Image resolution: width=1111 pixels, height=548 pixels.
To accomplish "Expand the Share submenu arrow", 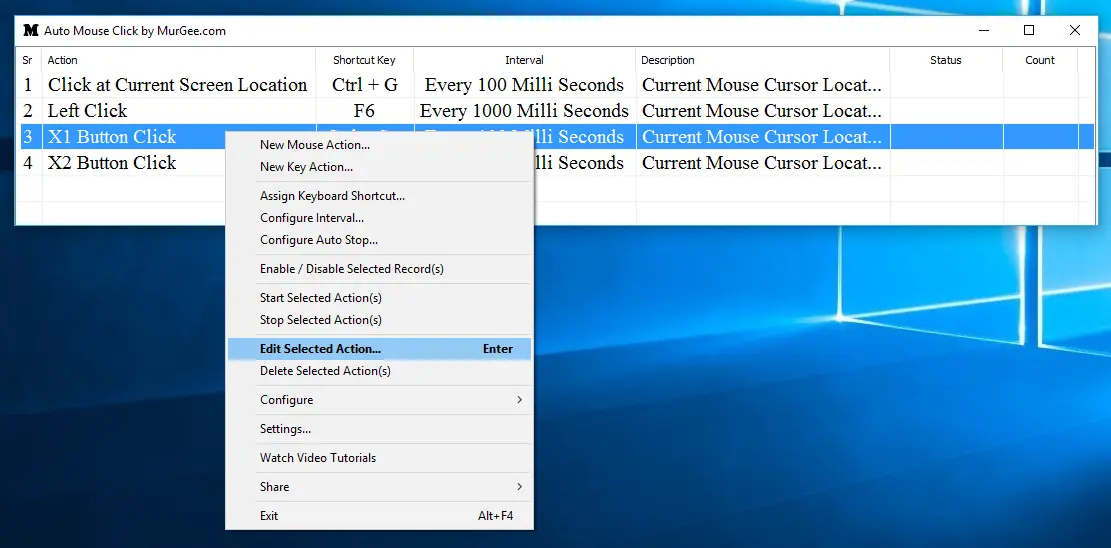I will pyautogui.click(x=519, y=487).
